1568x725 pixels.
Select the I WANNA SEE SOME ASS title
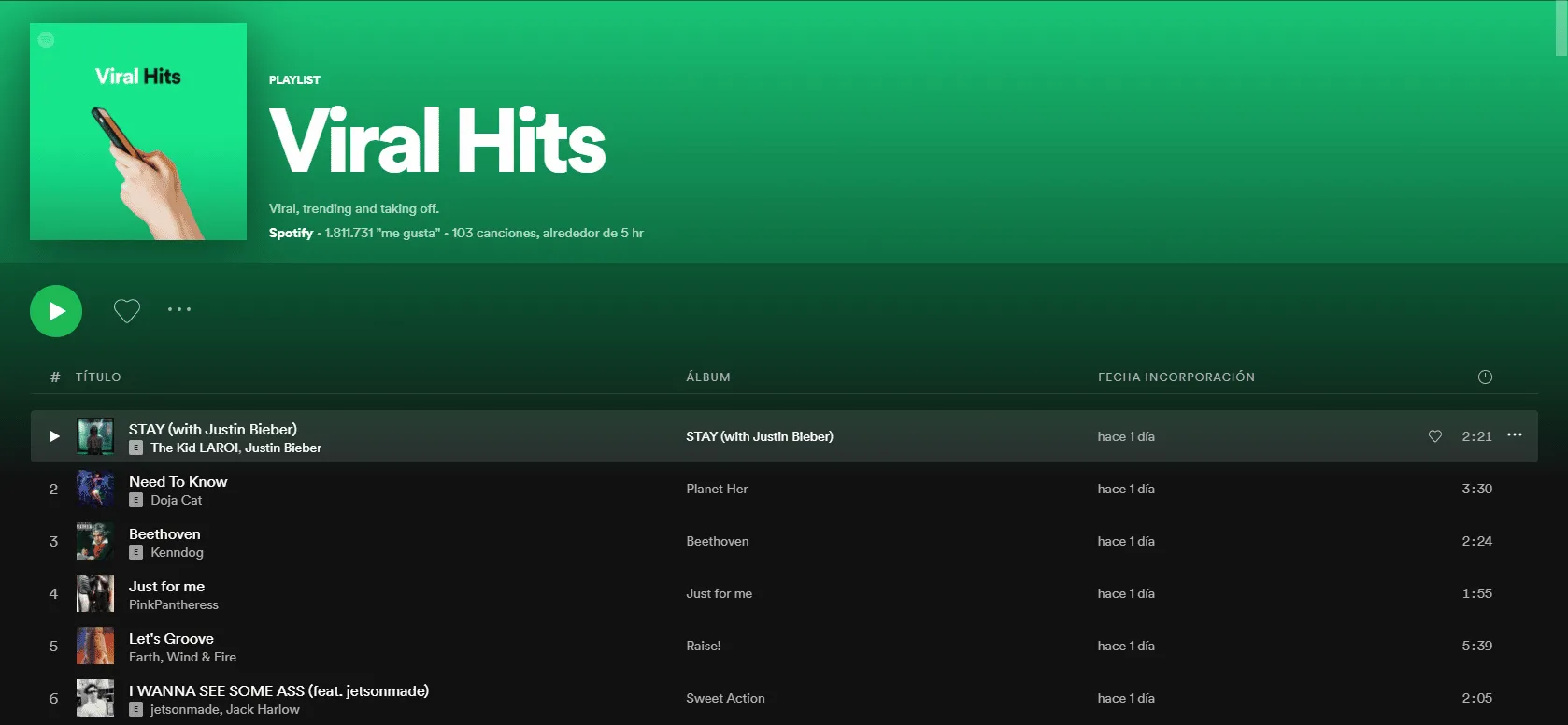click(279, 690)
